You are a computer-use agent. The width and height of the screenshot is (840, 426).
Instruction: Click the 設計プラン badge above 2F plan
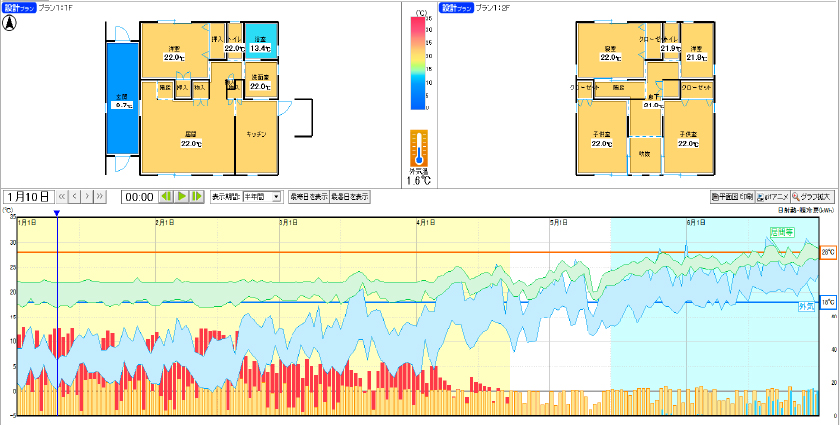click(x=455, y=7)
